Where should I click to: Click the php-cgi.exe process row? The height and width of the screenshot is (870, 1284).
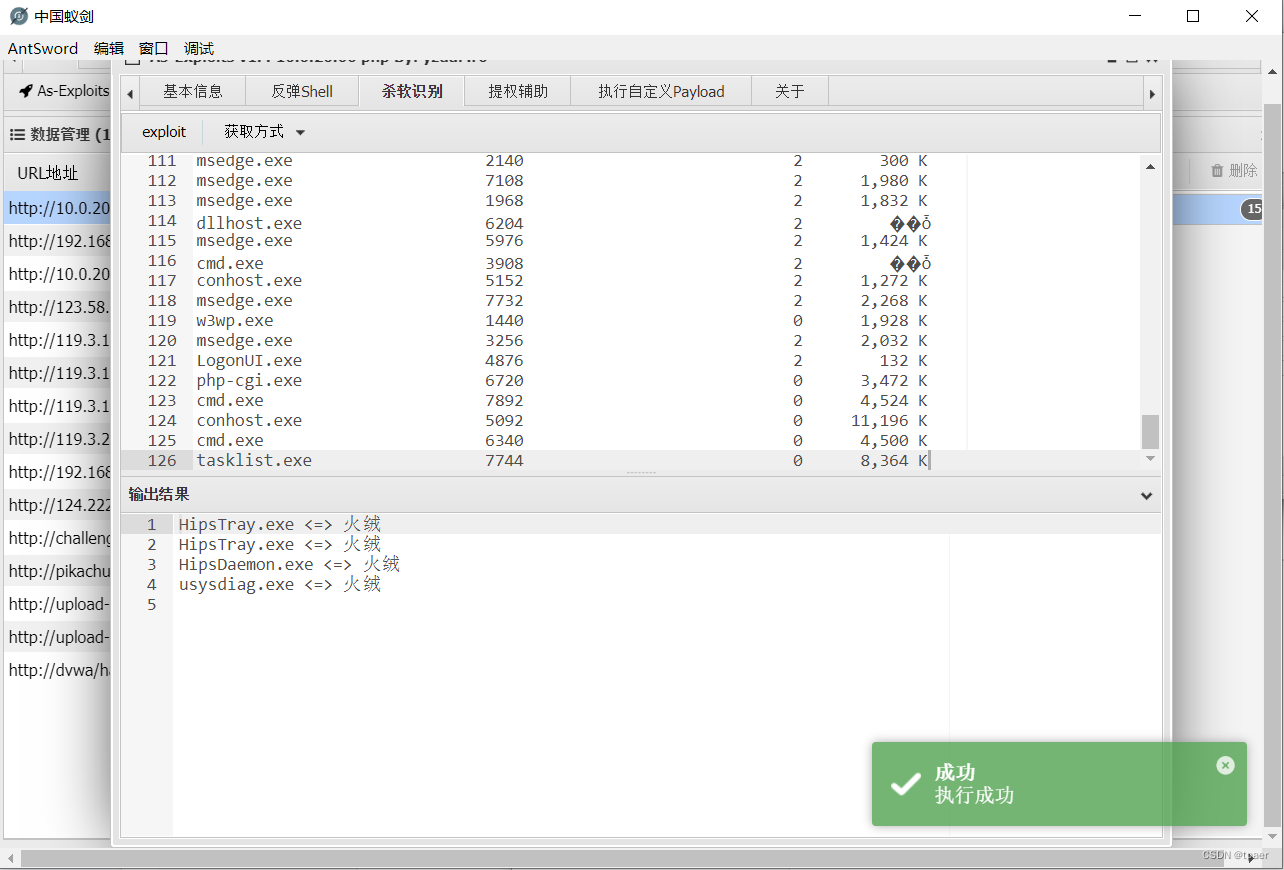[x=631, y=381]
